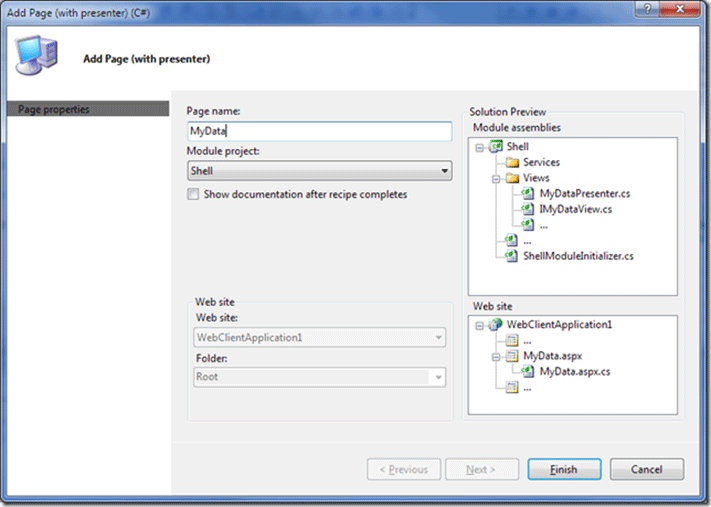Collapse the Shell tree node
Image resolution: width=711 pixels, height=507 pixels.
(x=482, y=147)
